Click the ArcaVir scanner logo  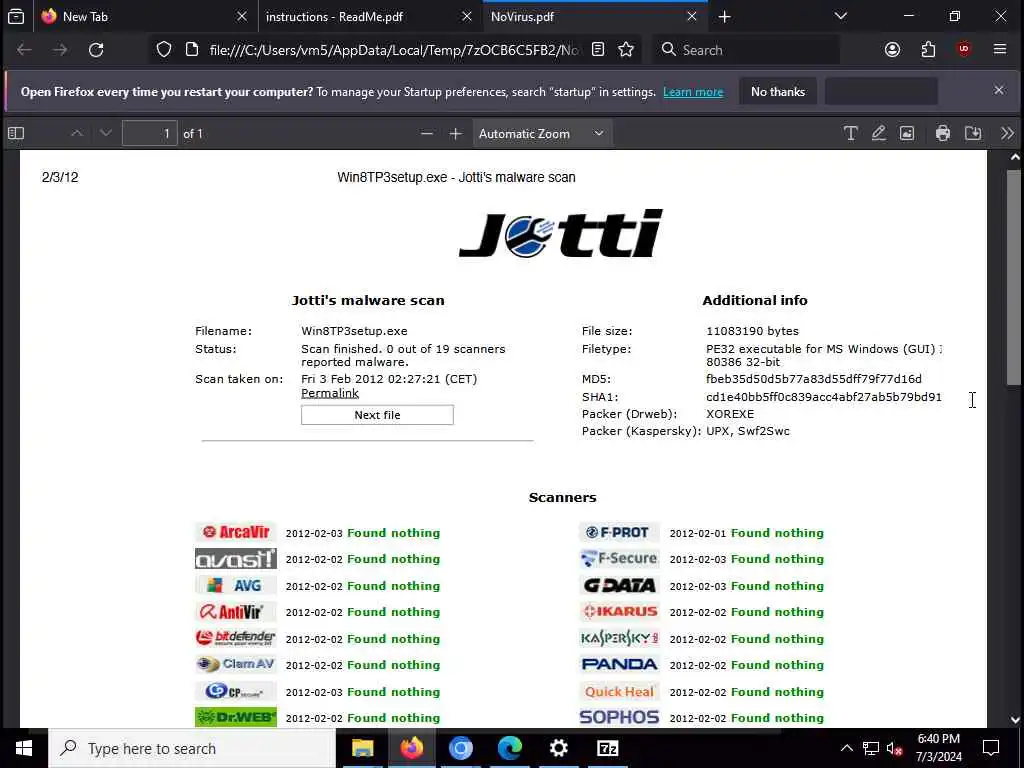coord(236,532)
